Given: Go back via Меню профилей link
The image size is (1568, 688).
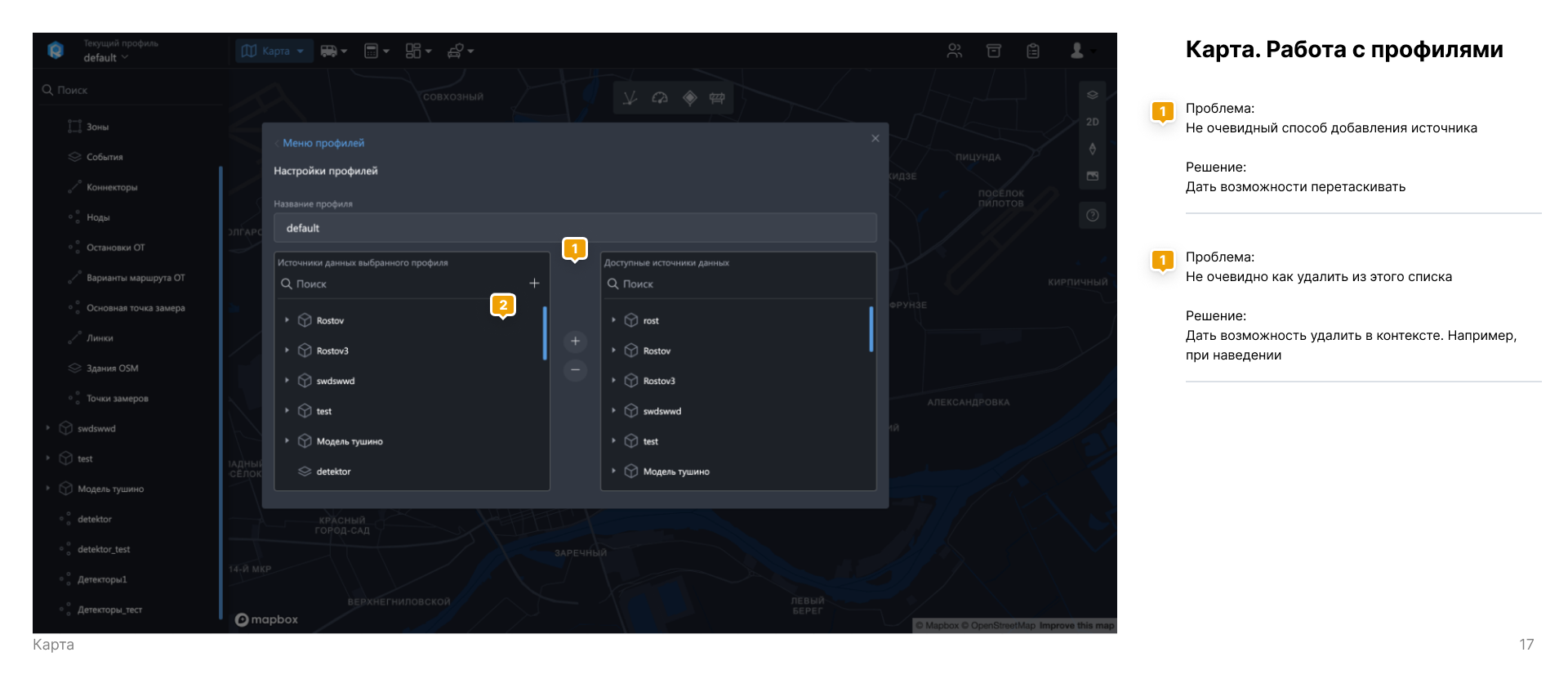Looking at the screenshot, I should [319, 143].
